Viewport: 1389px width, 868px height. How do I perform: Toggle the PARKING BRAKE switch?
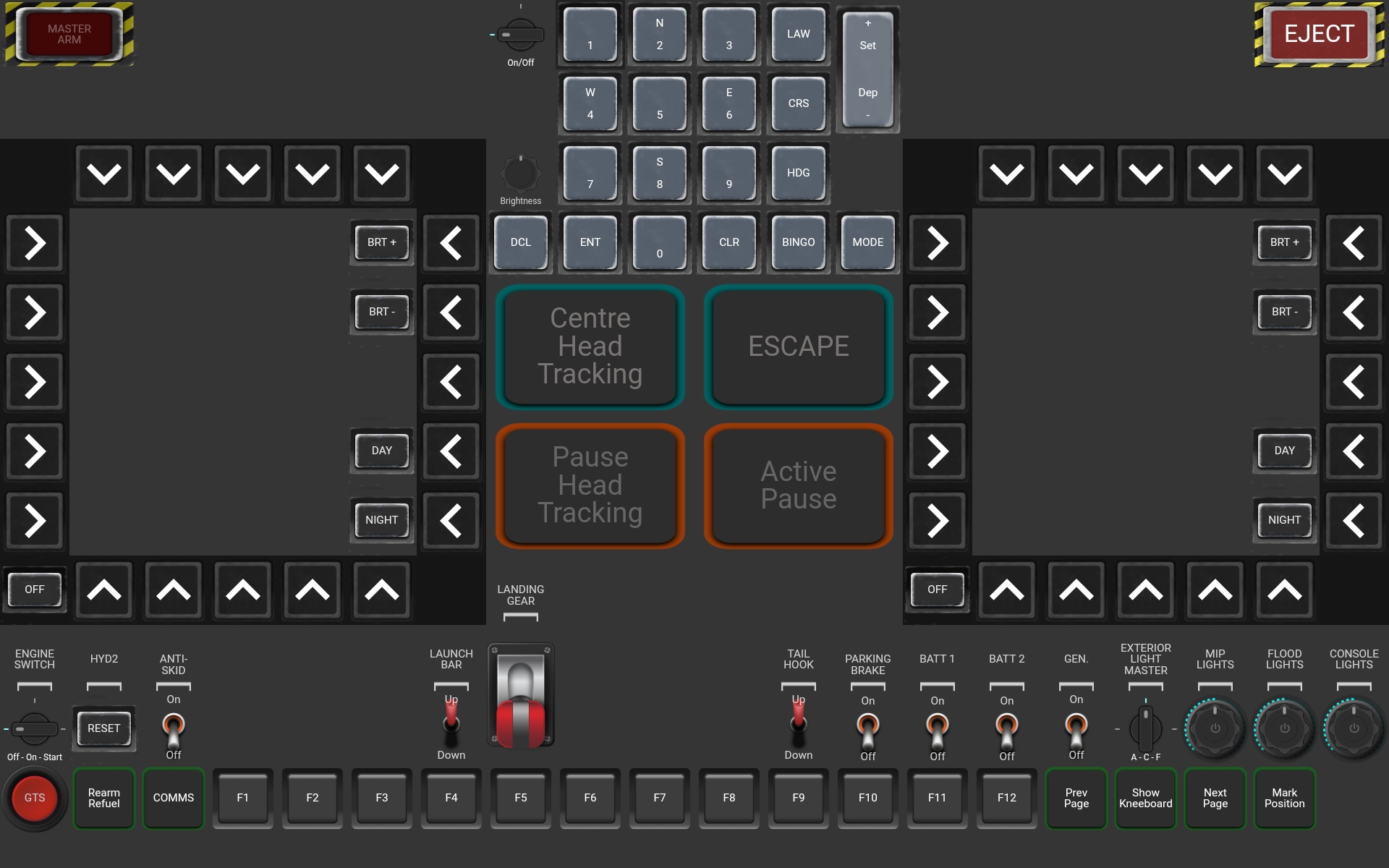[x=867, y=728]
